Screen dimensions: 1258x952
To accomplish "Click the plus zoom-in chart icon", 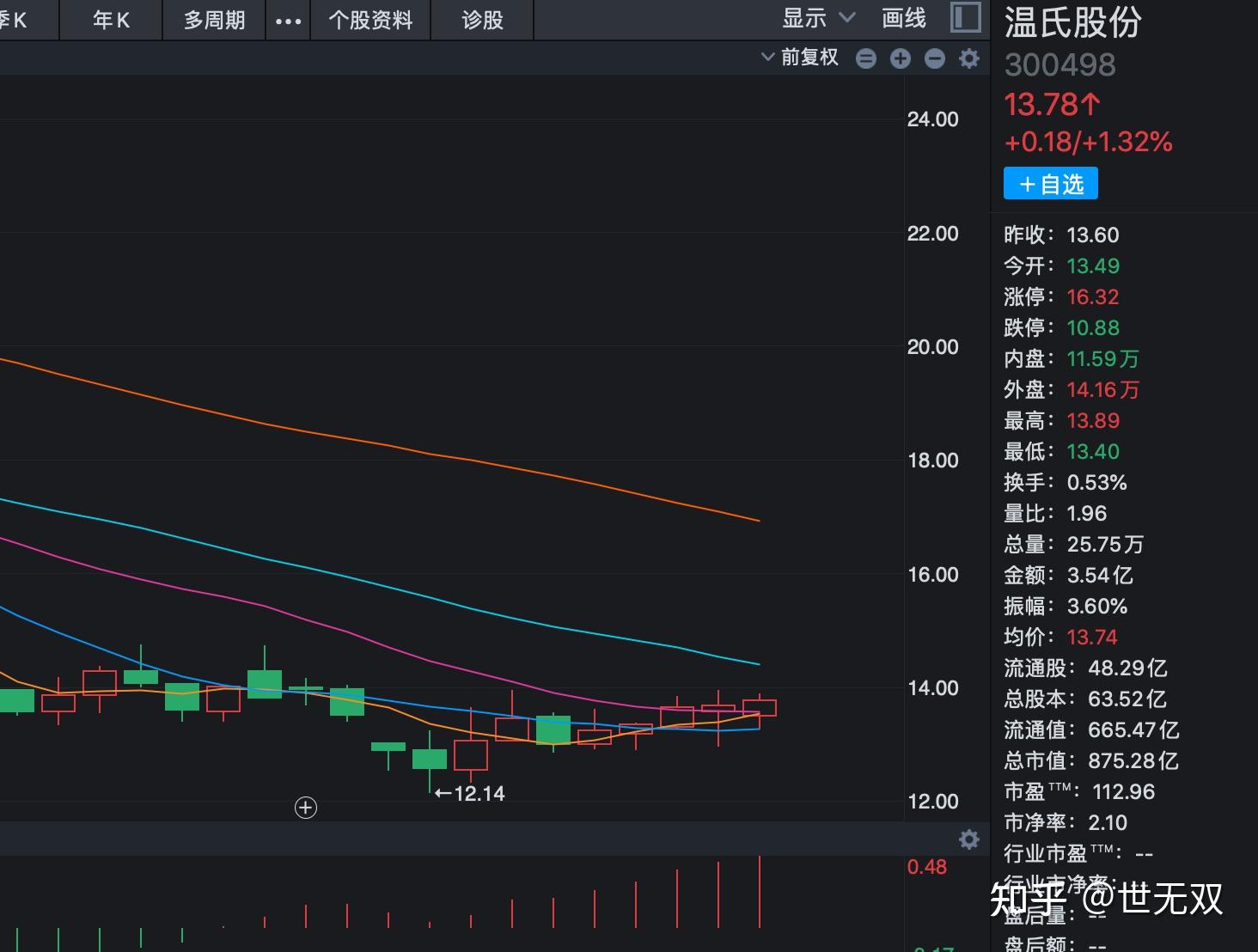I will 901,58.
